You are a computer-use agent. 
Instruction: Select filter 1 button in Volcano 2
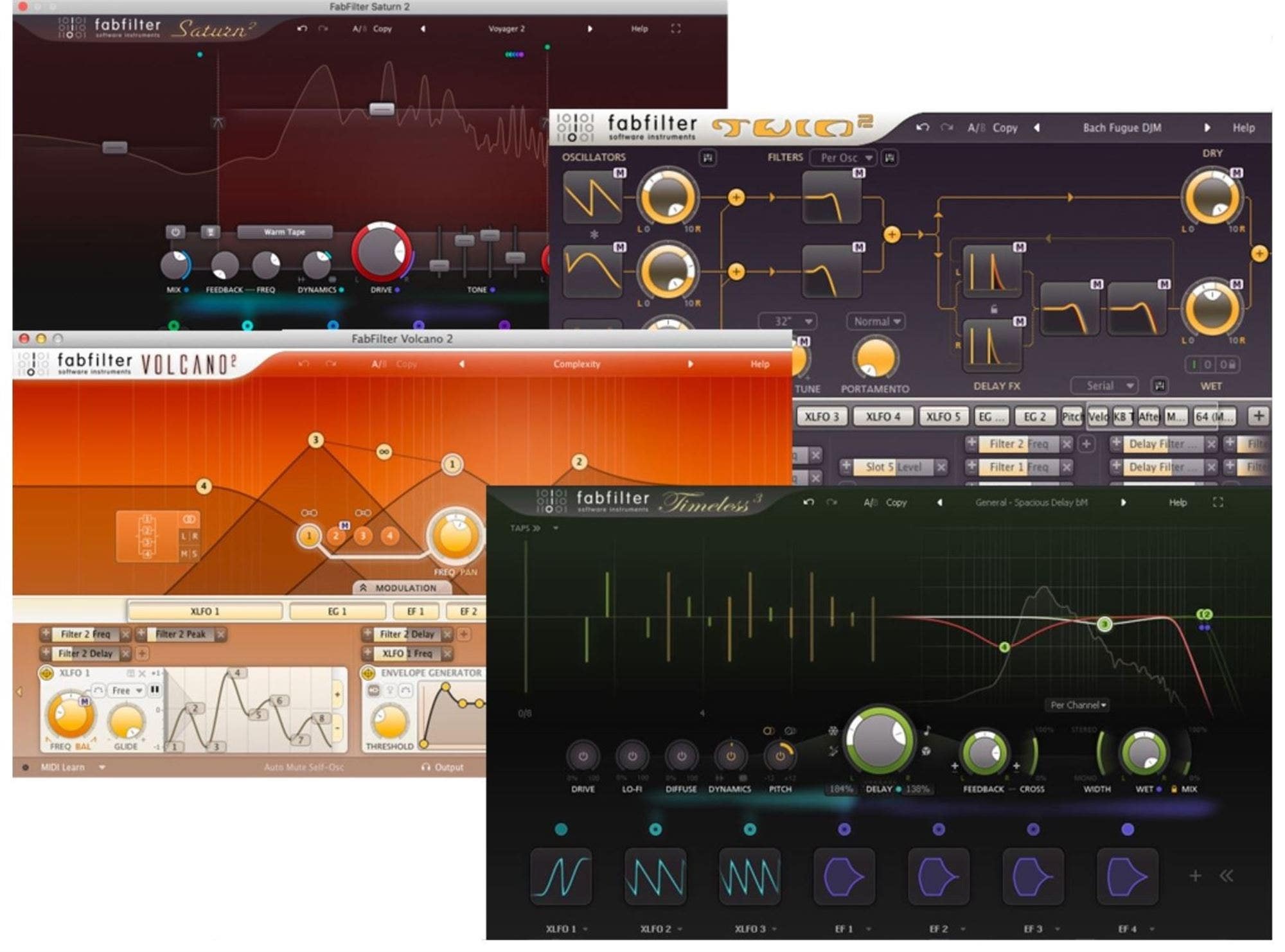[x=309, y=536]
